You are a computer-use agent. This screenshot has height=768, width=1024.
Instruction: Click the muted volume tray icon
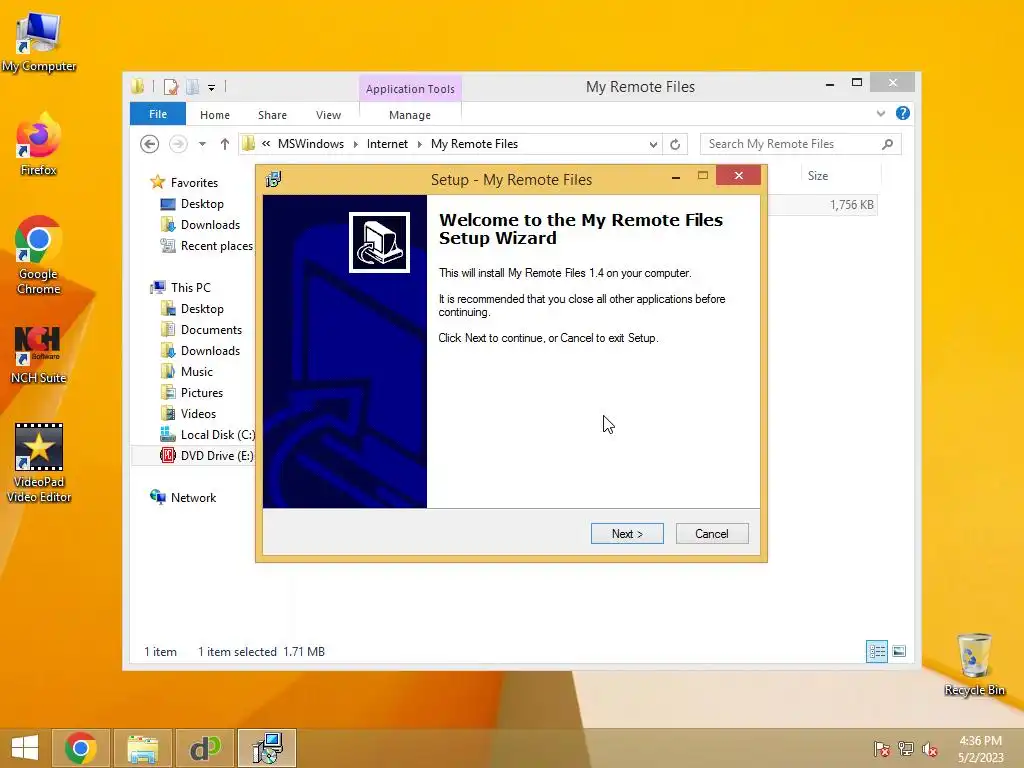tap(930, 749)
